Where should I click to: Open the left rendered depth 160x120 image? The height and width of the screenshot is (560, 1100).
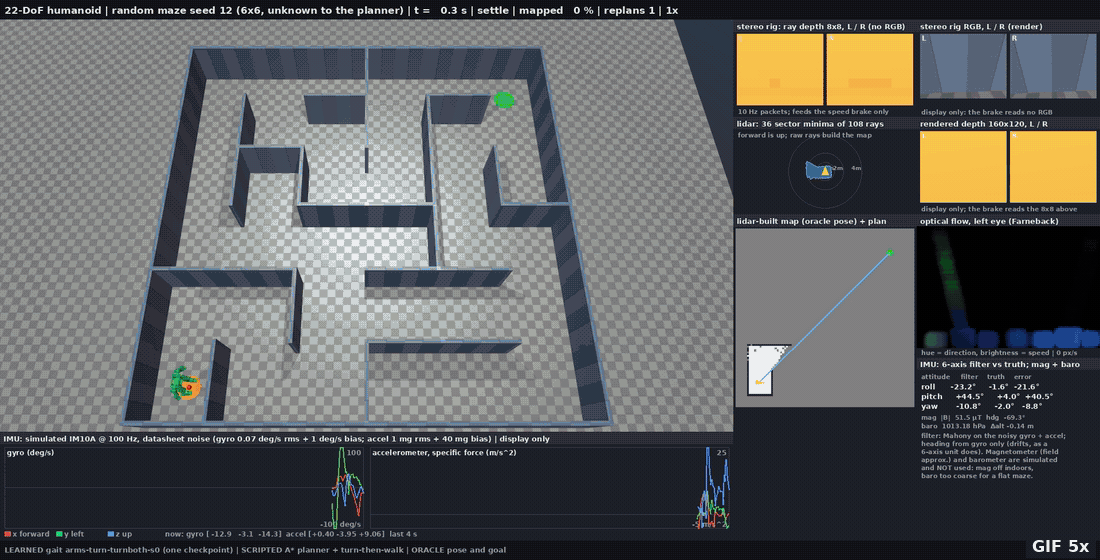[962, 167]
